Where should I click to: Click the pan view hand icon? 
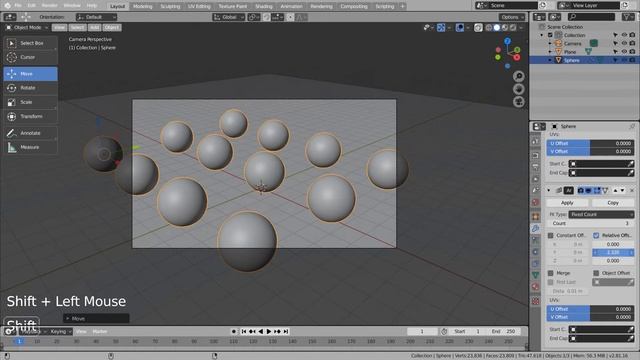[x=519, y=89]
